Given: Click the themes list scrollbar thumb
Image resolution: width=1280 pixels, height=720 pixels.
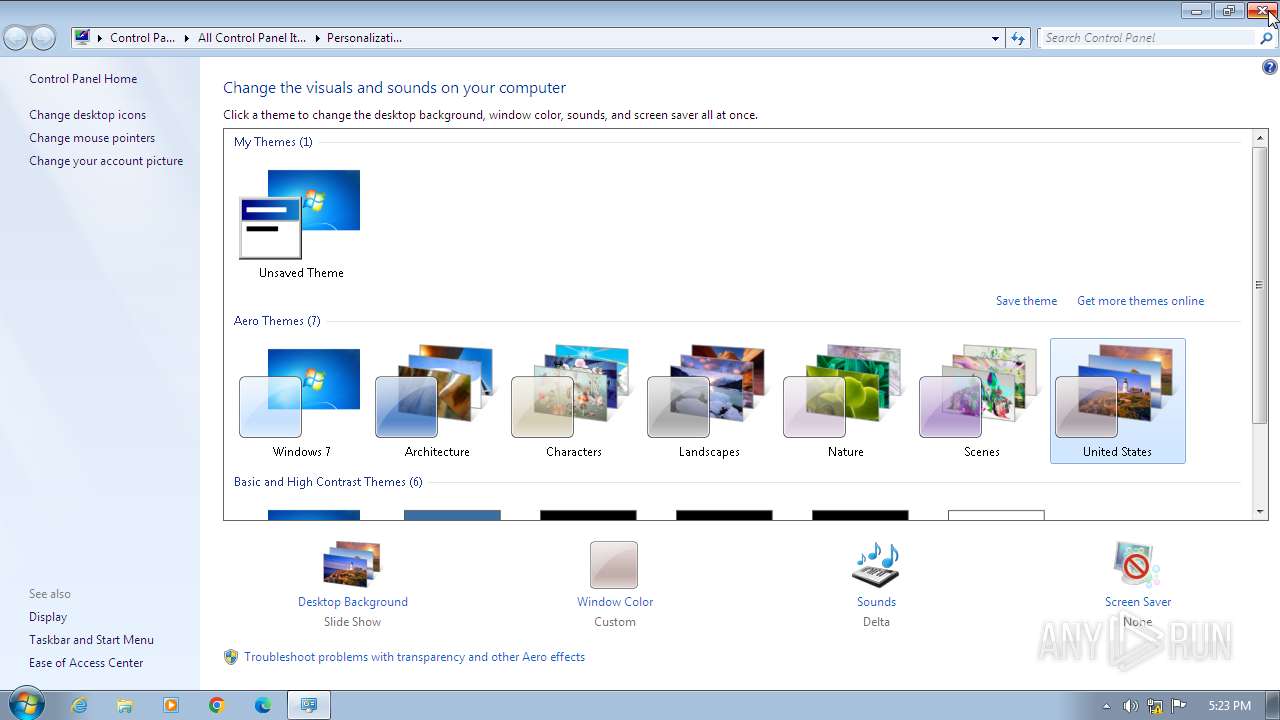Looking at the screenshot, I should click(1260, 284).
